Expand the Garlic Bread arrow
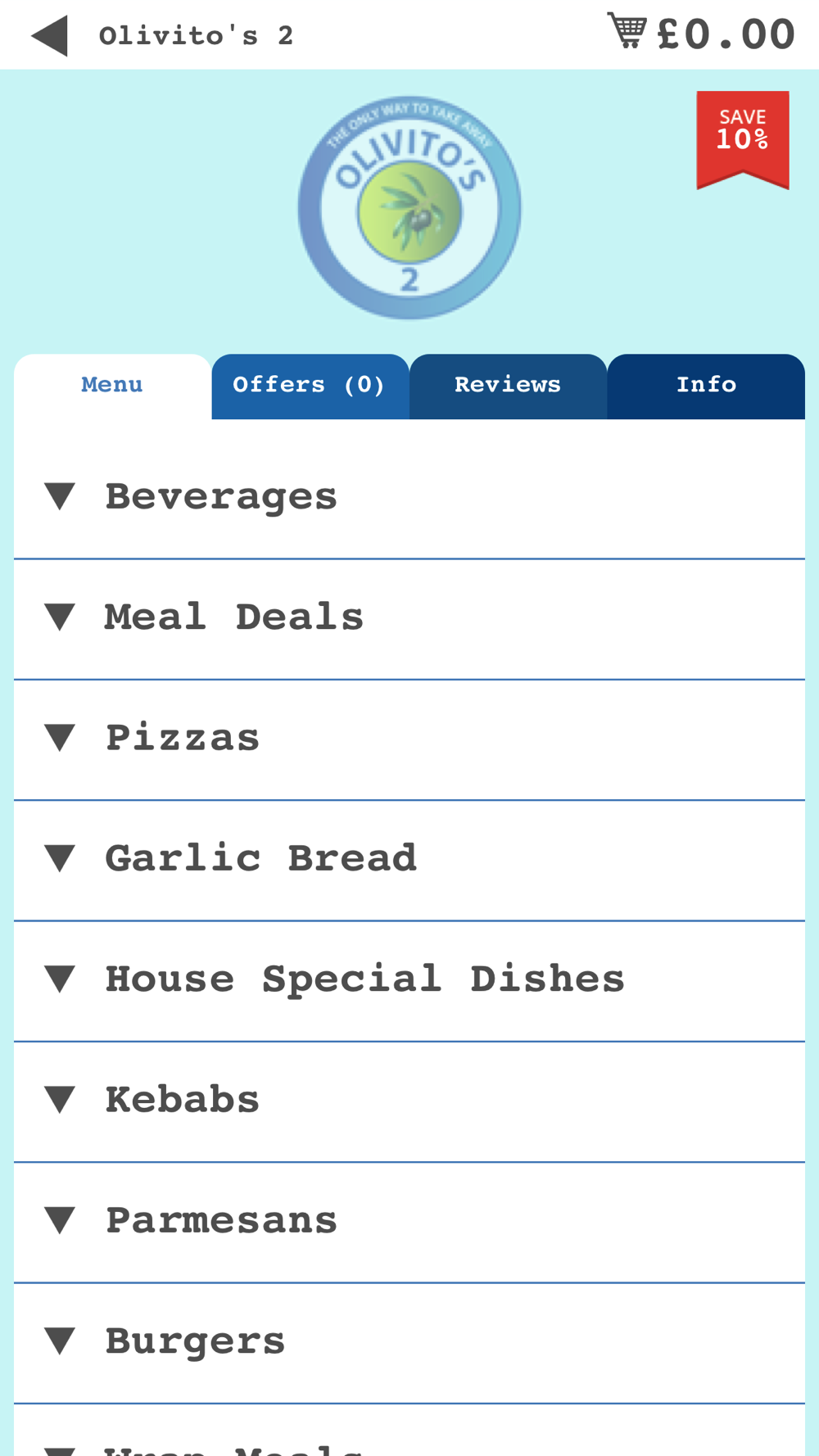The width and height of the screenshot is (819, 1456). coord(60,858)
